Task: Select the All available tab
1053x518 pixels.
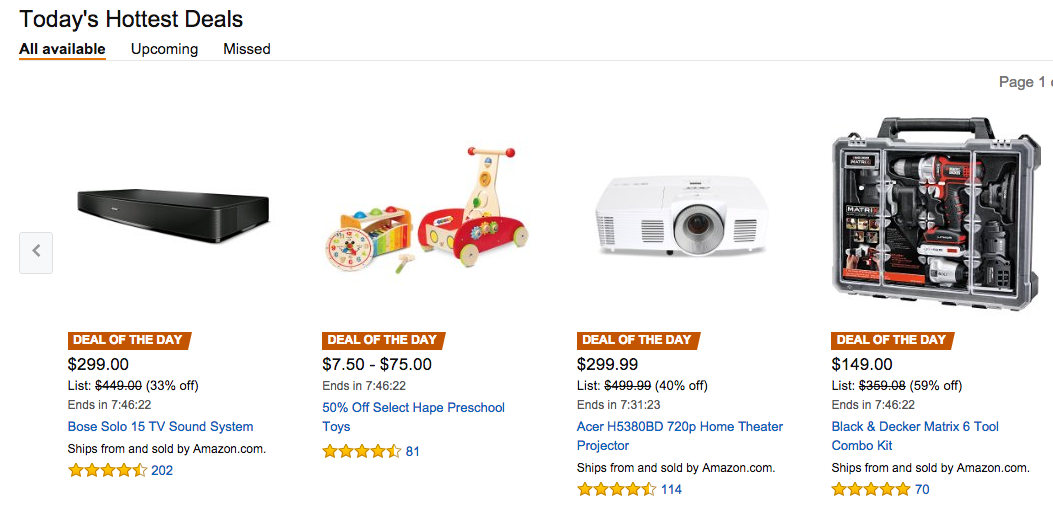Action: pyautogui.click(x=62, y=49)
